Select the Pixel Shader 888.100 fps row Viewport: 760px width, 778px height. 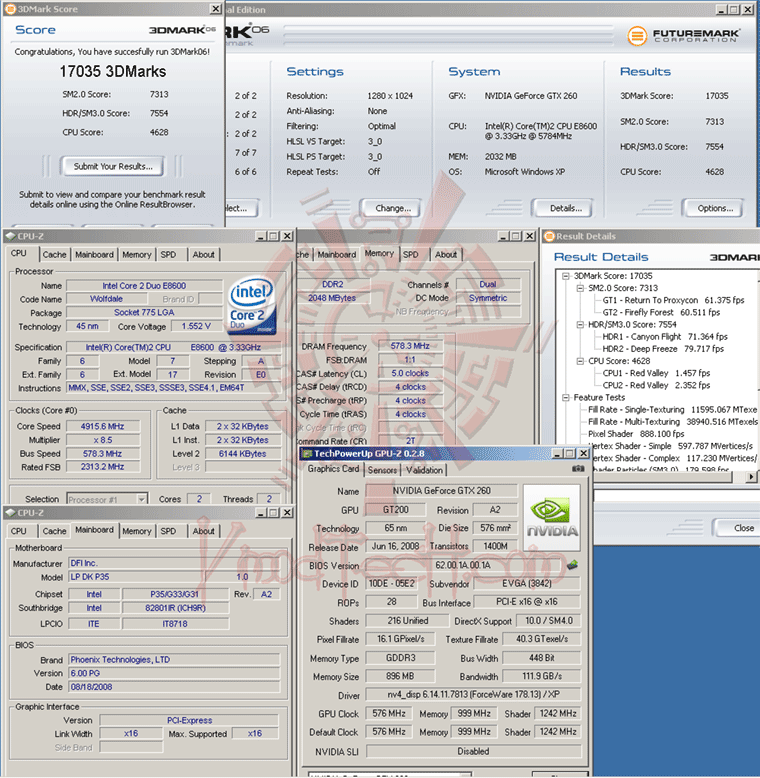pos(636,434)
